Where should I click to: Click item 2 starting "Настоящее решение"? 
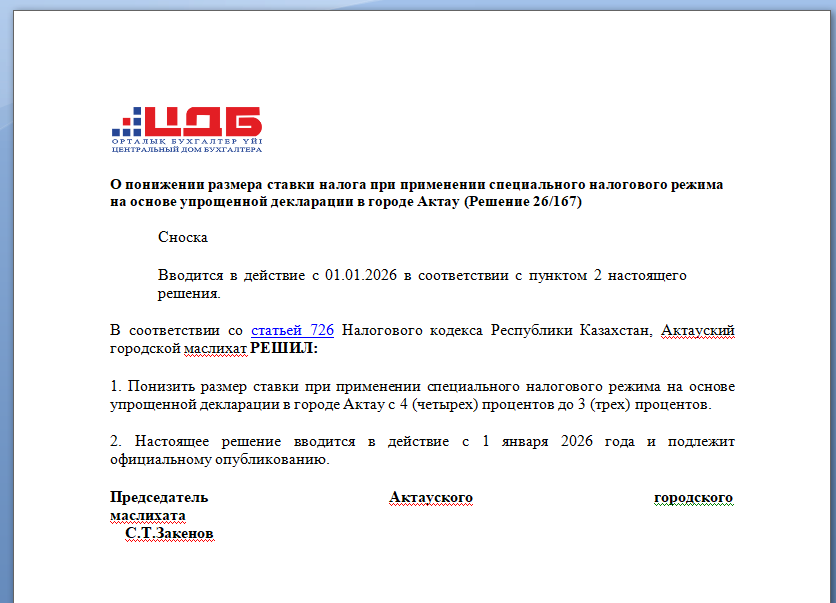pos(422,450)
